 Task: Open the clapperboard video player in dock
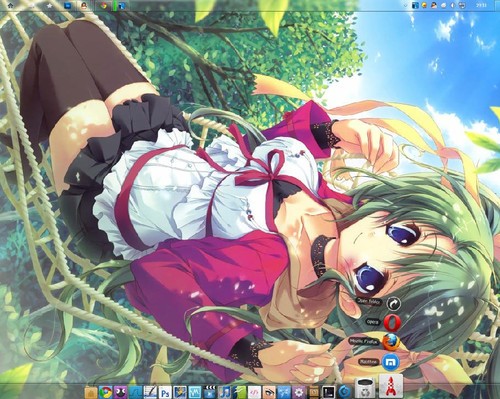pyautogui.click(x=209, y=392)
